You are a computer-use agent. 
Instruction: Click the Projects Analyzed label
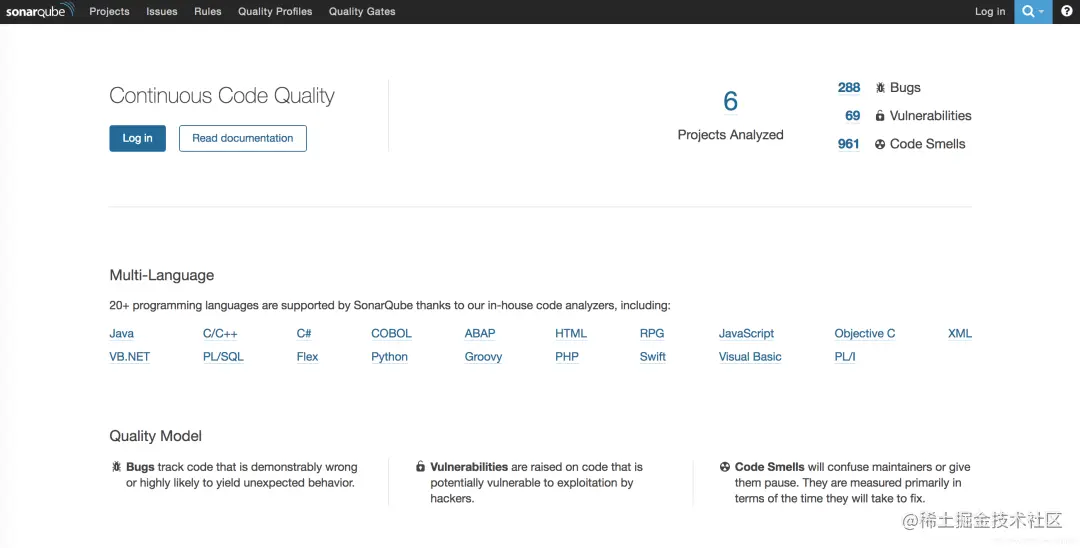[x=730, y=135]
